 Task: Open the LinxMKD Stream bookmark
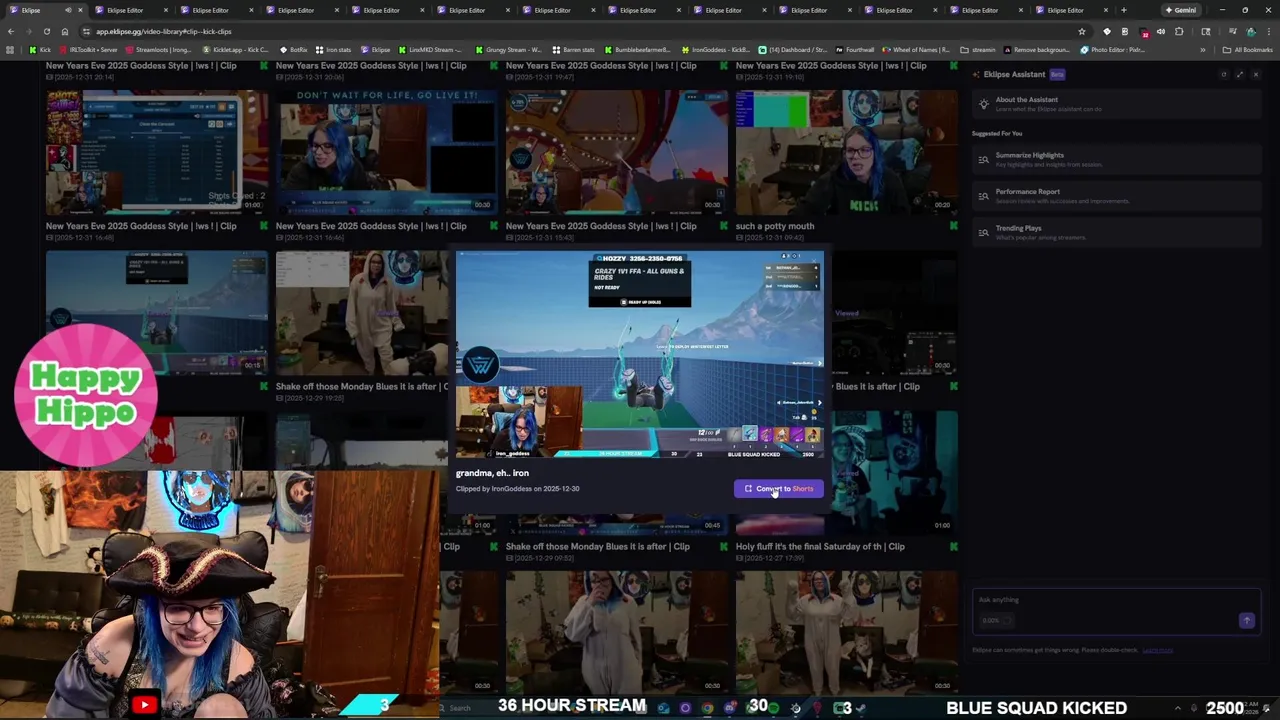(x=430, y=49)
